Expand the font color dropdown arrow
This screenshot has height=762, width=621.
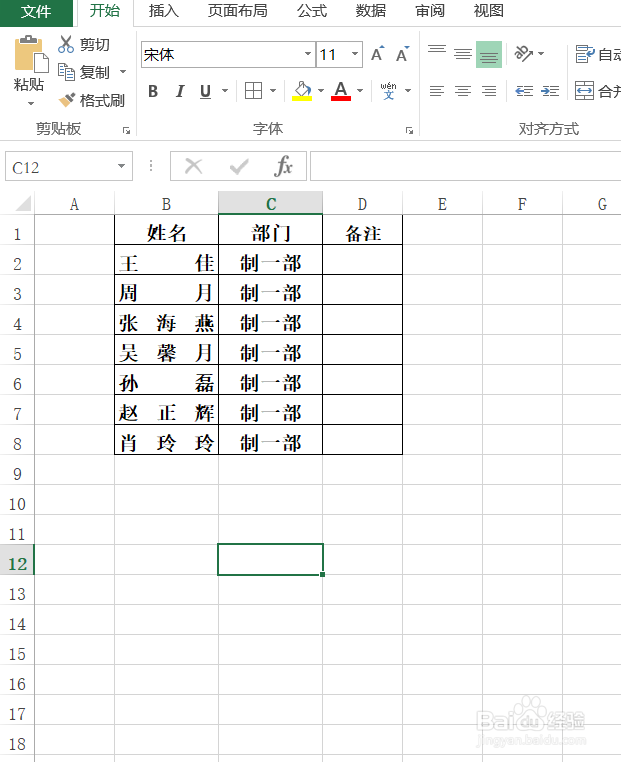[x=360, y=91]
